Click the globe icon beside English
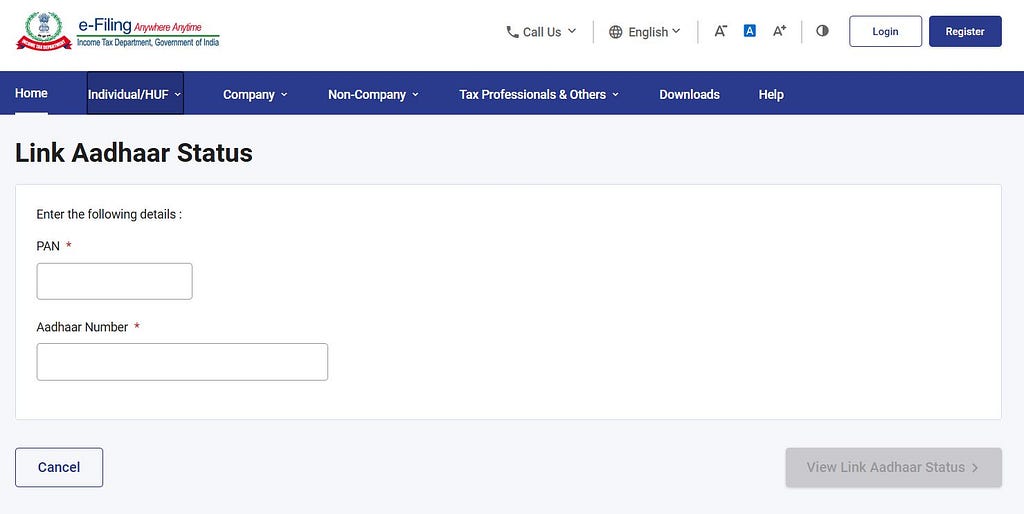The height and width of the screenshot is (514, 1024). (615, 32)
